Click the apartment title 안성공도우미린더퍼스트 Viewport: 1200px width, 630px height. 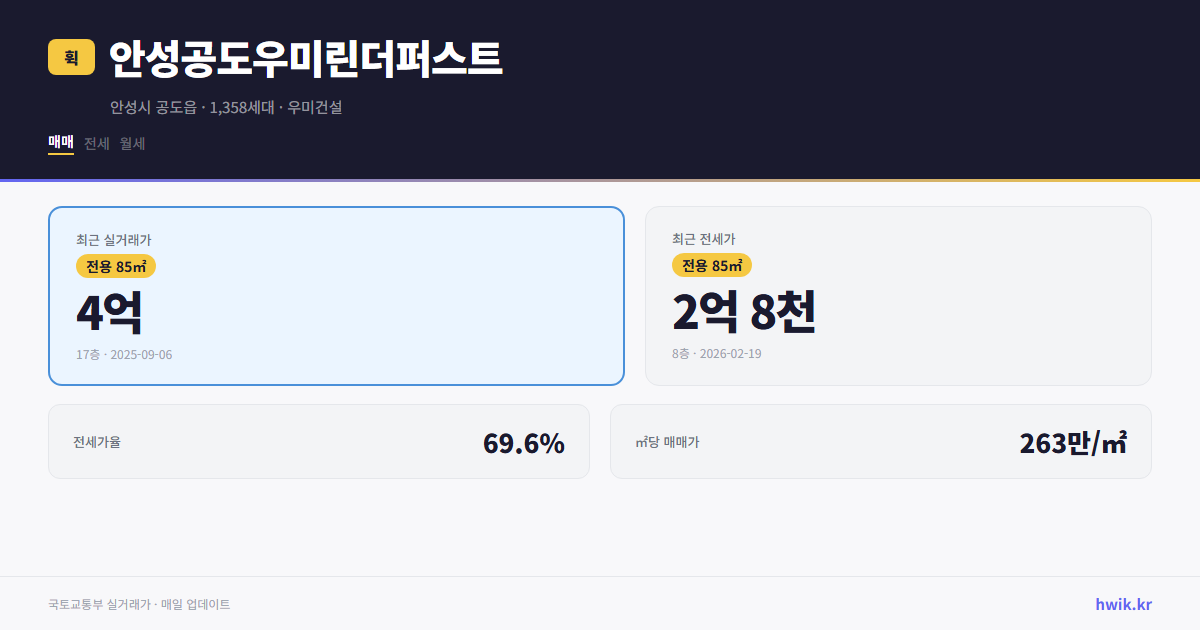click(305, 59)
